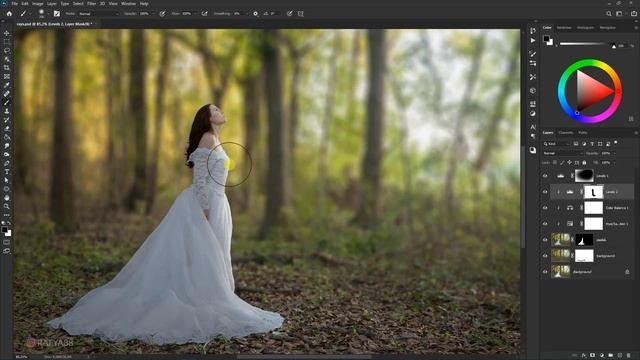The width and height of the screenshot is (640, 360).
Task: Open the layer blend mode dropdown
Action: click(x=563, y=153)
